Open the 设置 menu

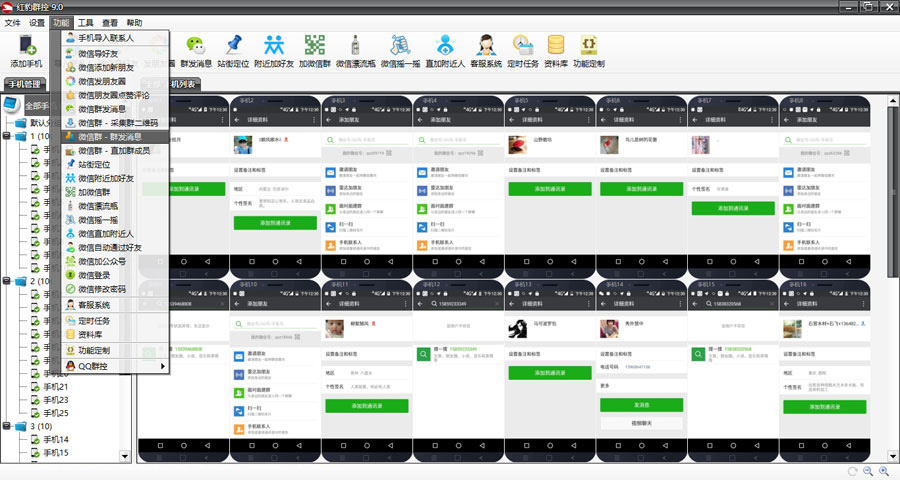[37, 23]
